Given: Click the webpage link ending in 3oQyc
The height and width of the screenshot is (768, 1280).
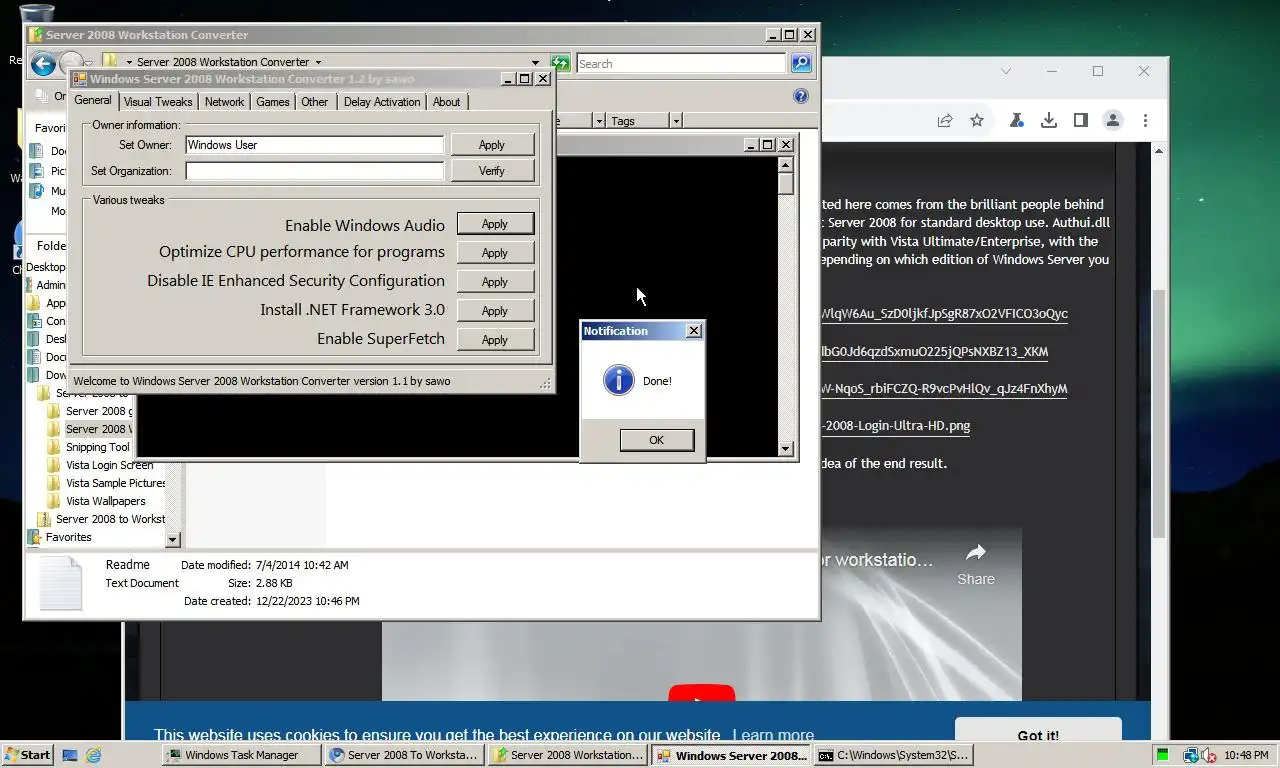Looking at the screenshot, I should (x=944, y=314).
